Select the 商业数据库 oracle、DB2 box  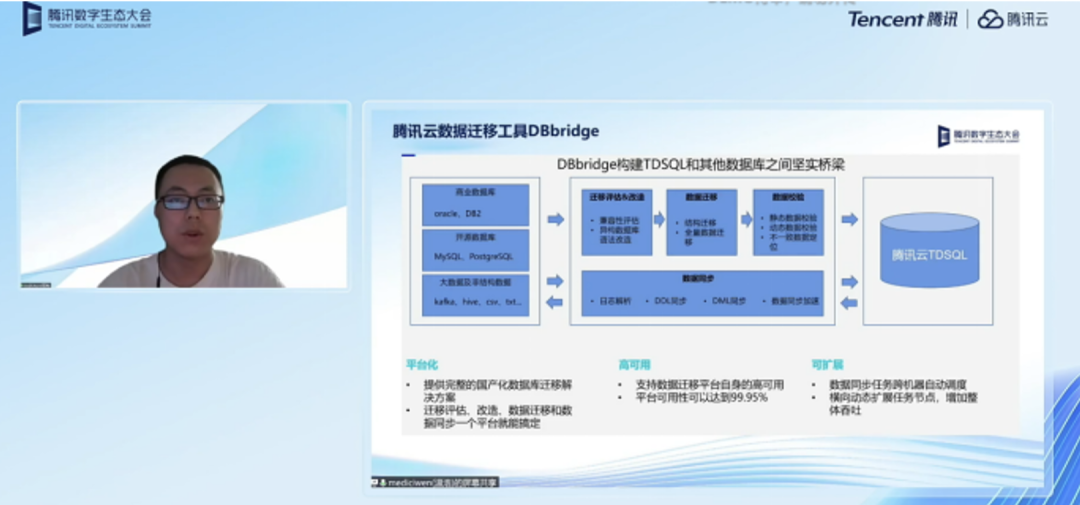475,205
